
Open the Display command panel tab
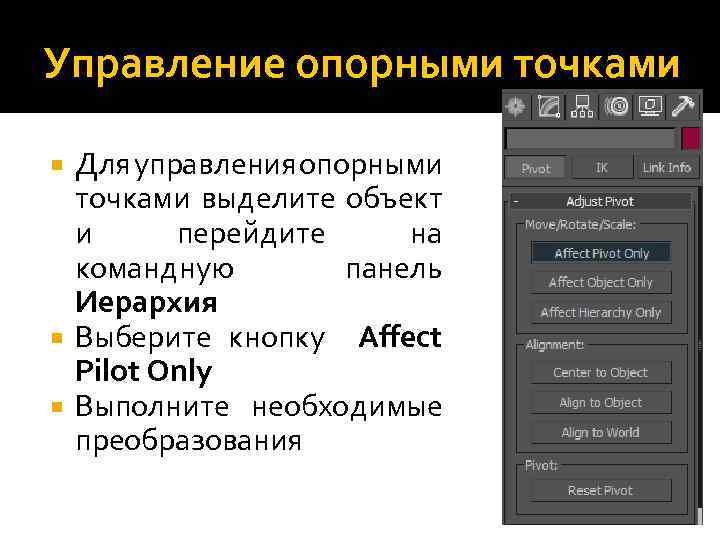pyautogui.click(x=650, y=107)
